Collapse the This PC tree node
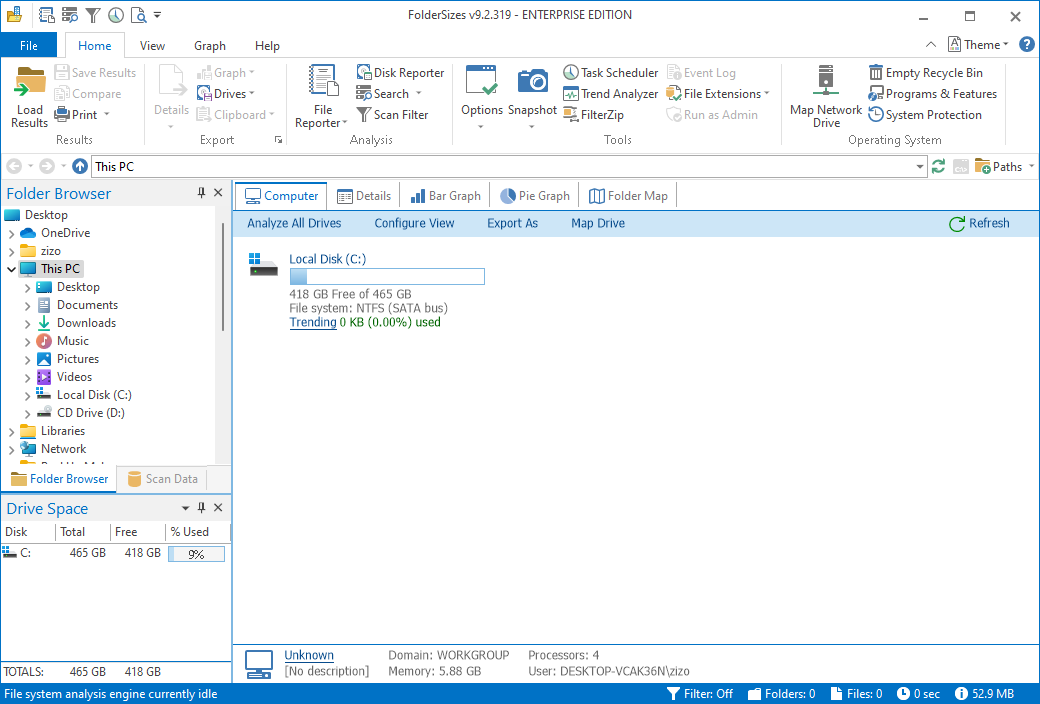The height and width of the screenshot is (704, 1040). (11, 269)
